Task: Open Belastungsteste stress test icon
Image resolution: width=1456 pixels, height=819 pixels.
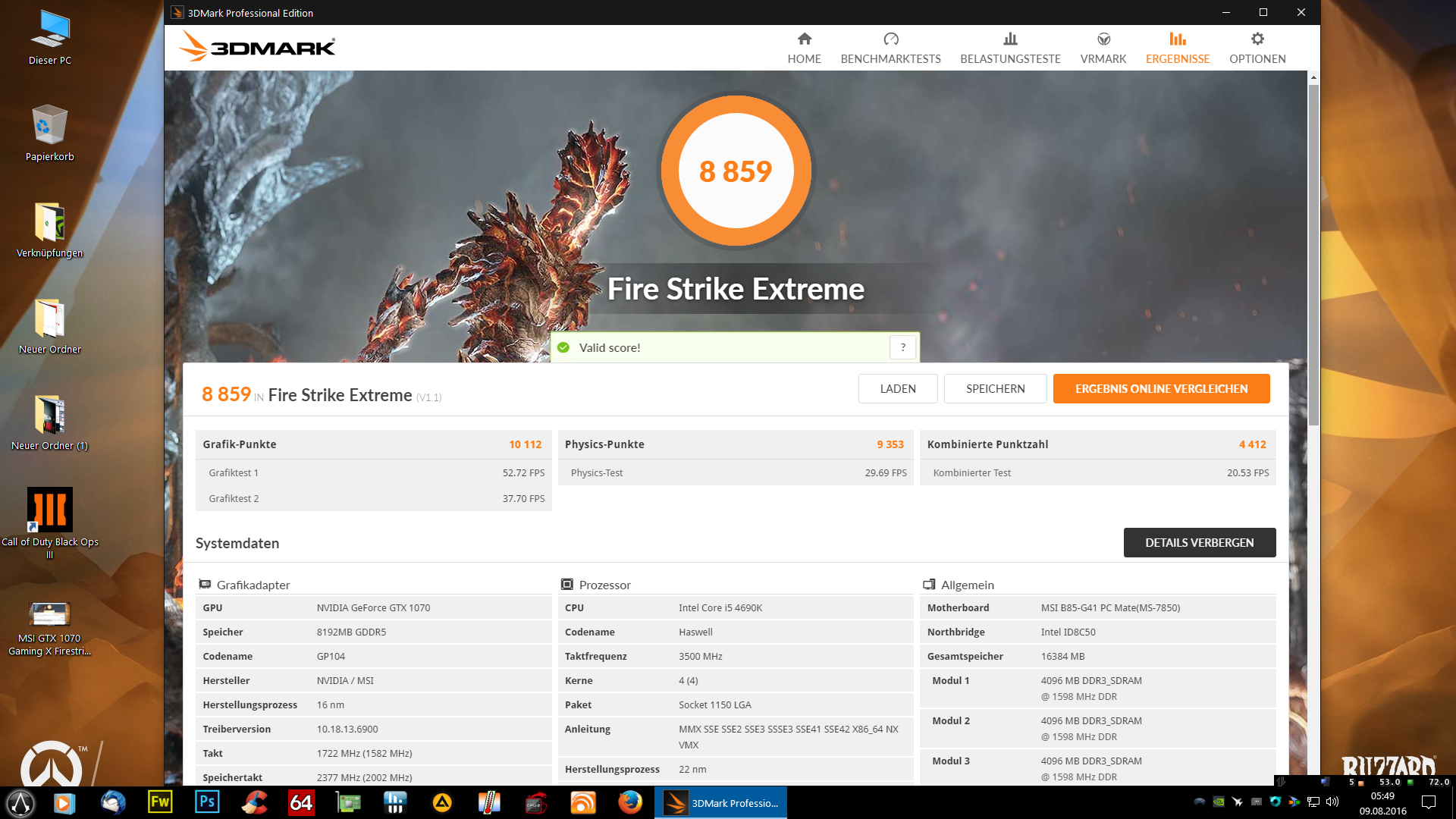Action: pos(1009,39)
